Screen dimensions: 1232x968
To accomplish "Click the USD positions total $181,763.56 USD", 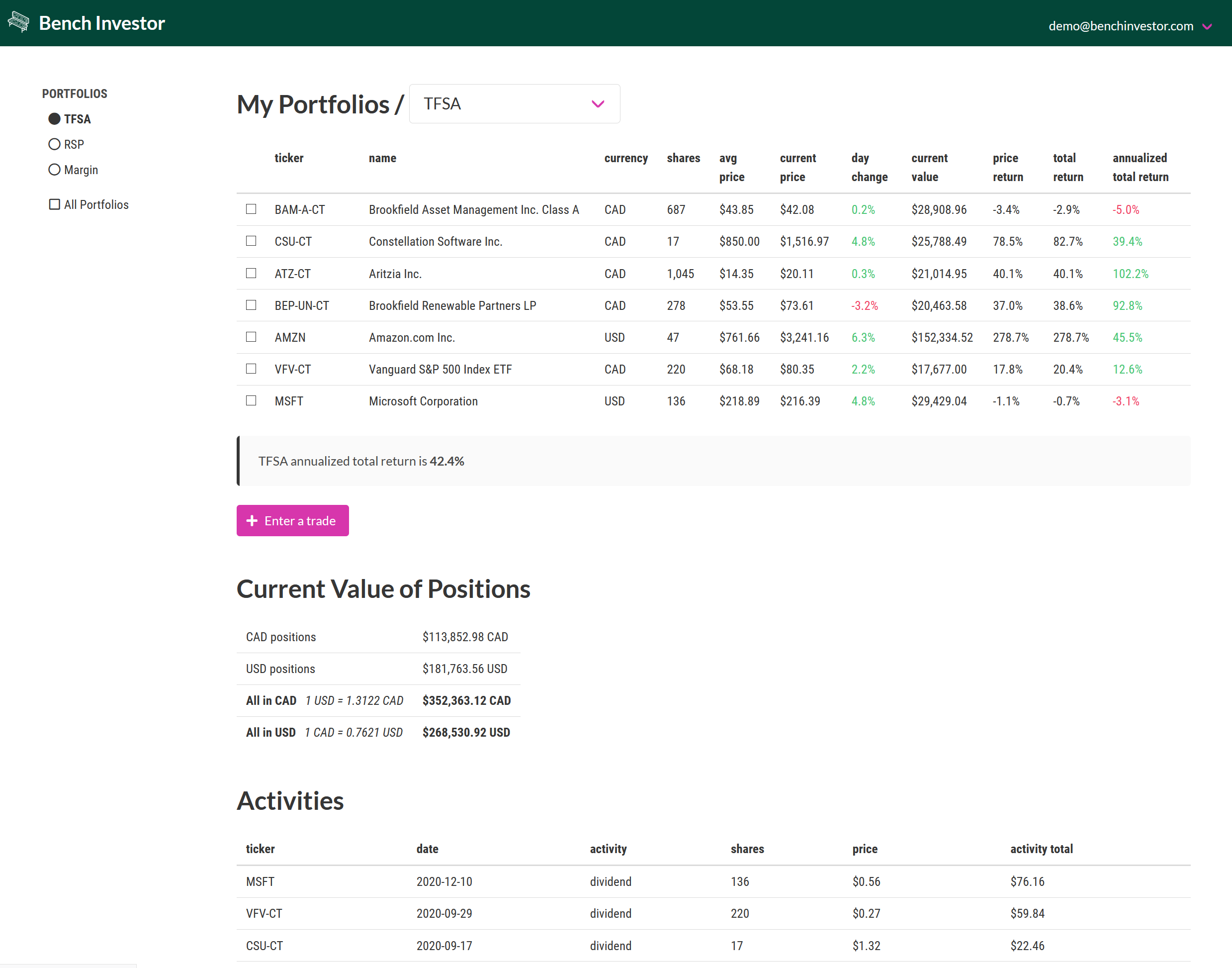I will 464,669.
